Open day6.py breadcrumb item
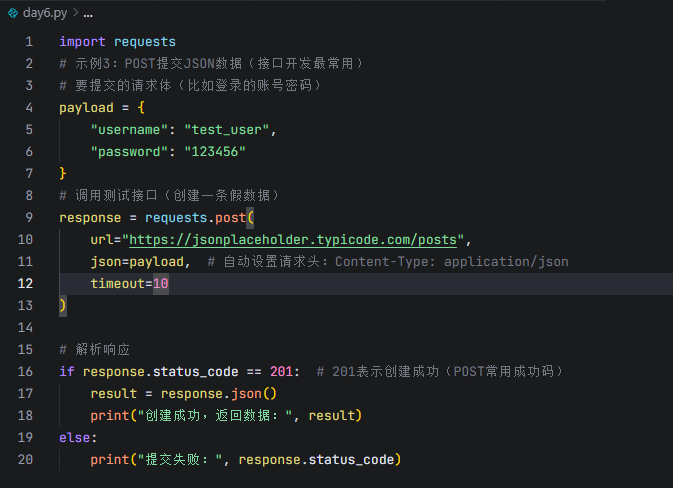This screenshot has width=673, height=488. tap(45, 13)
